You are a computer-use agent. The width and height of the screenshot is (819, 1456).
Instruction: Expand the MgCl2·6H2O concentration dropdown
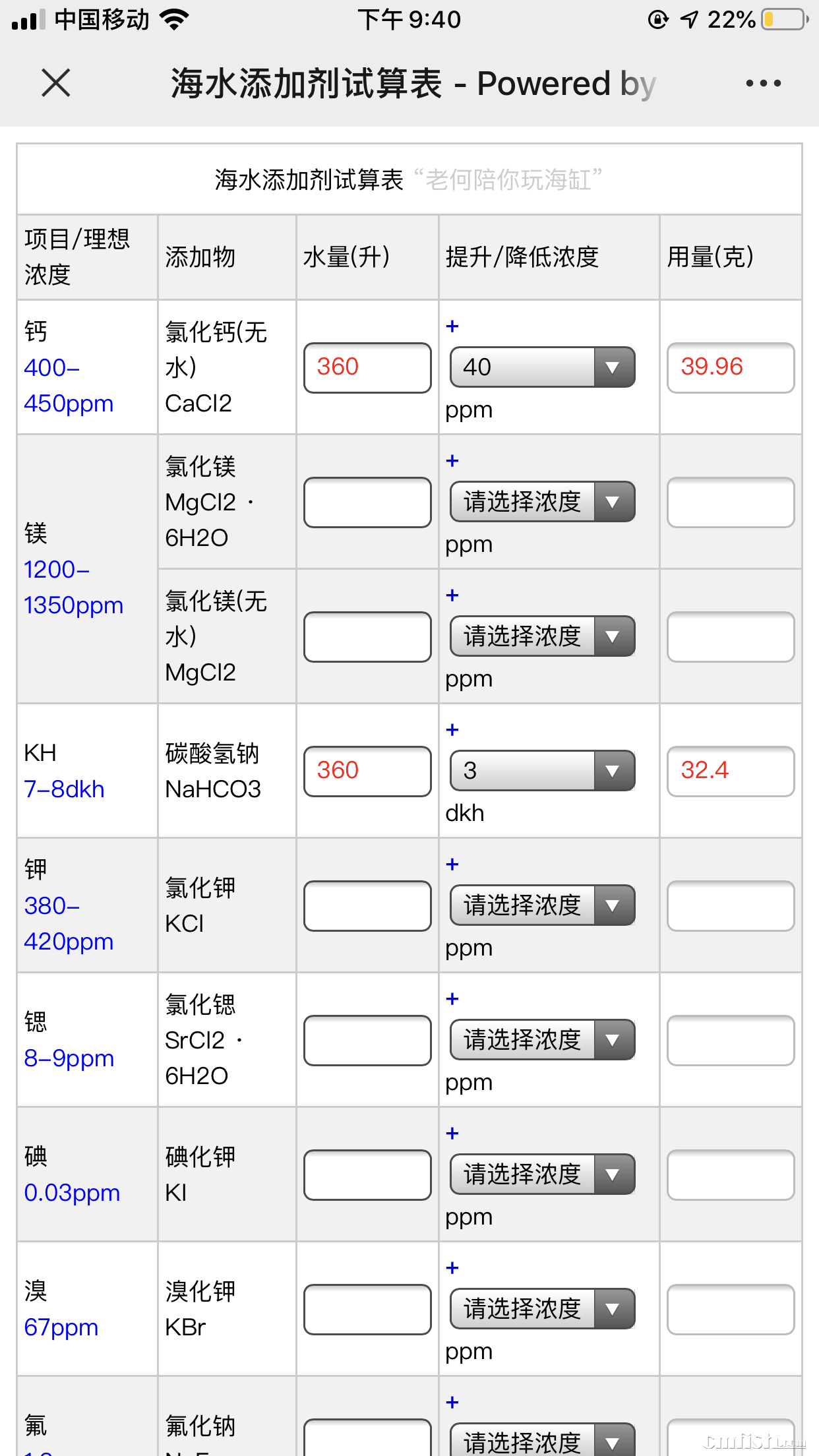coord(542,502)
